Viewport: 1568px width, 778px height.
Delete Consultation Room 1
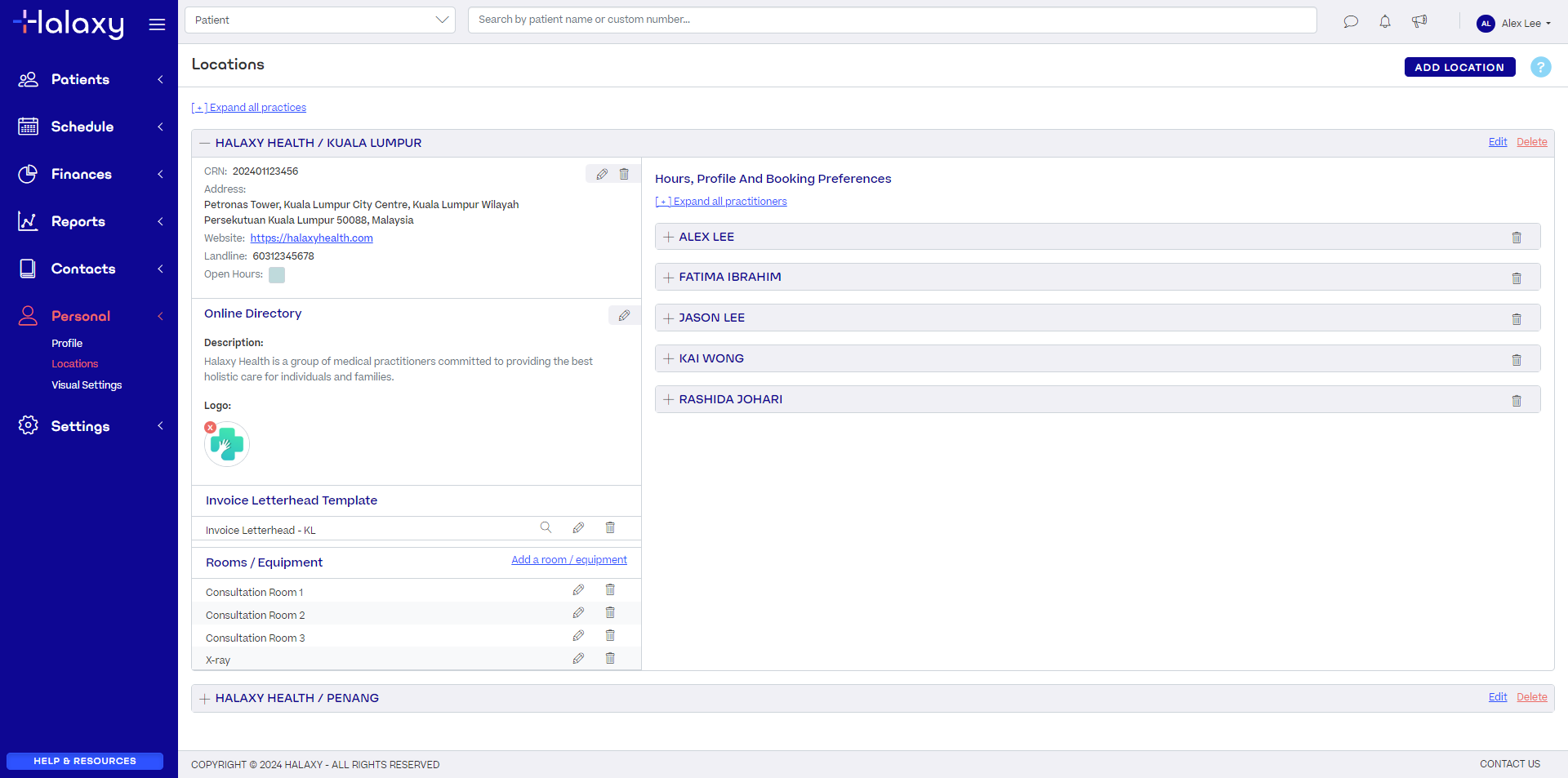pos(610,589)
